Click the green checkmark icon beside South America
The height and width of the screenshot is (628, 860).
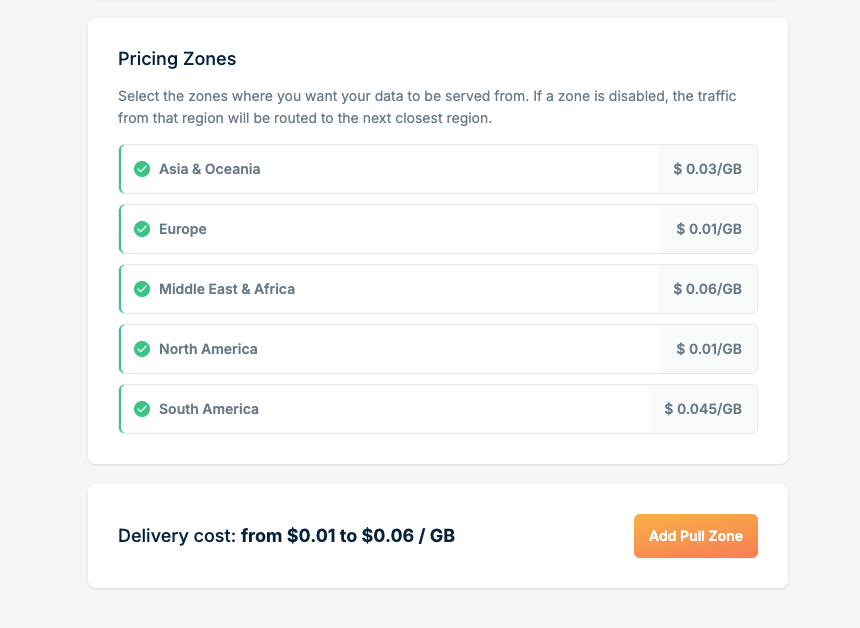(142, 409)
